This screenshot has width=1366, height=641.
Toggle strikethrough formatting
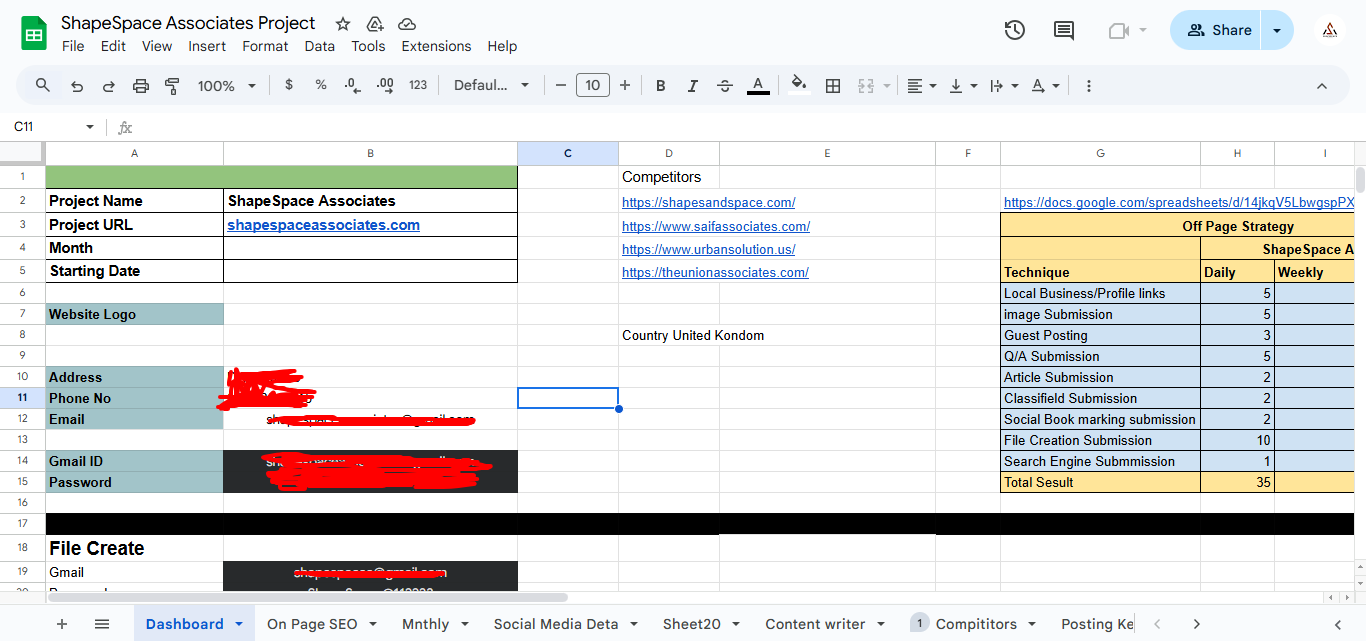[725, 86]
